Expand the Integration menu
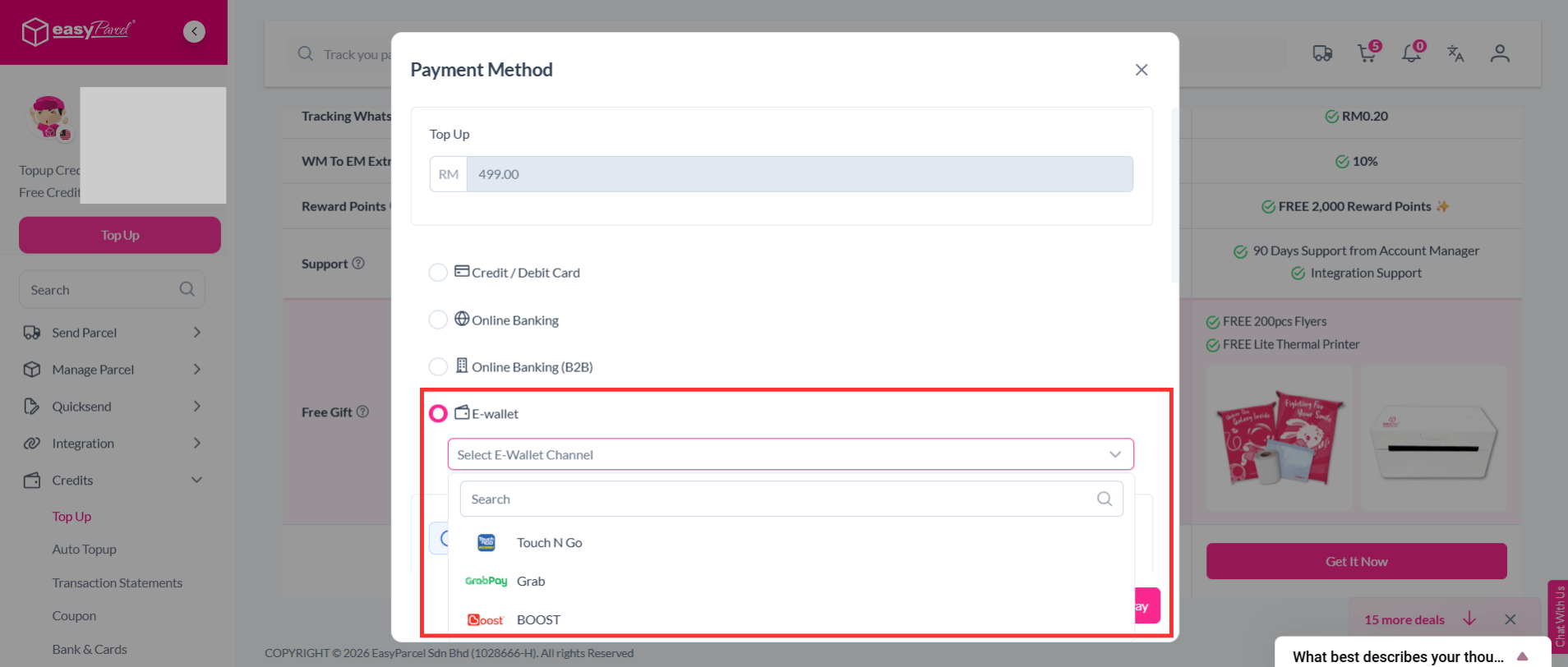Screen dimensions: 1568x667 (197, 444)
